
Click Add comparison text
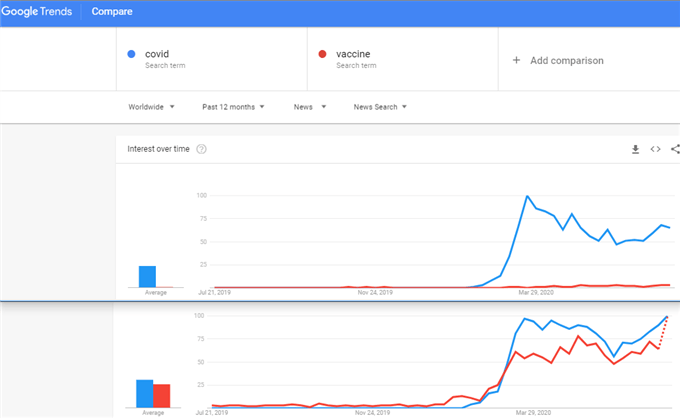click(567, 60)
